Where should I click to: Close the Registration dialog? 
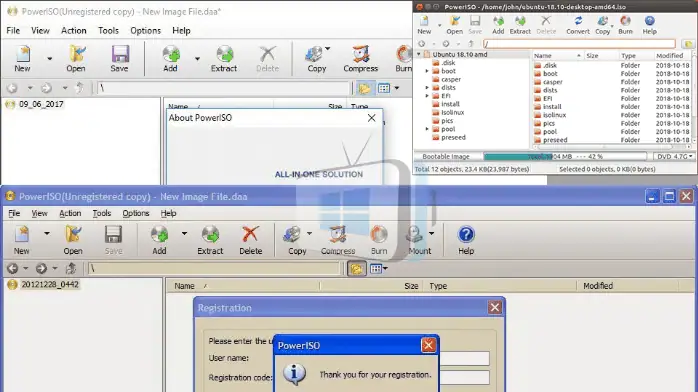495,307
